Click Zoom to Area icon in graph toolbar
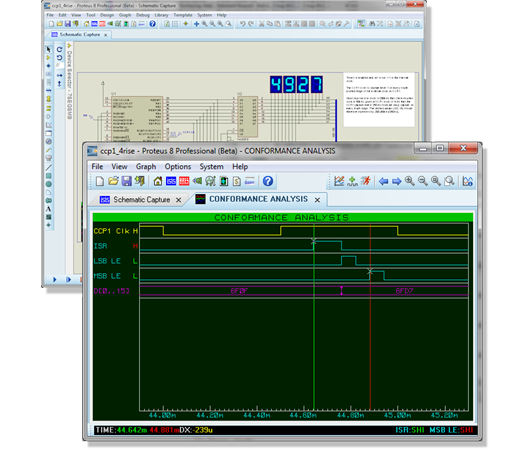 coord(449,181)
